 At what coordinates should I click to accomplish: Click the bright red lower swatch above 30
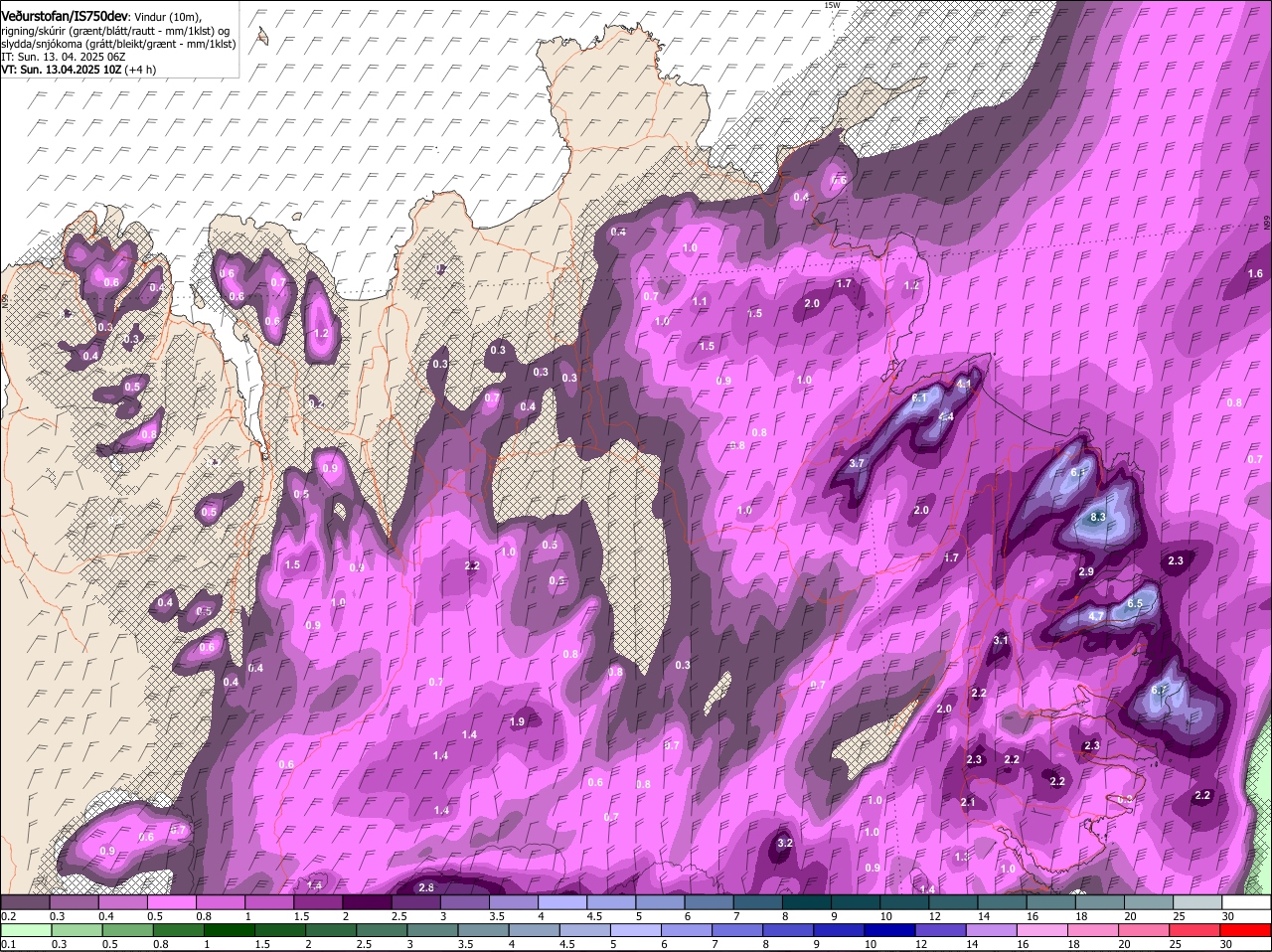point(1246,931)
